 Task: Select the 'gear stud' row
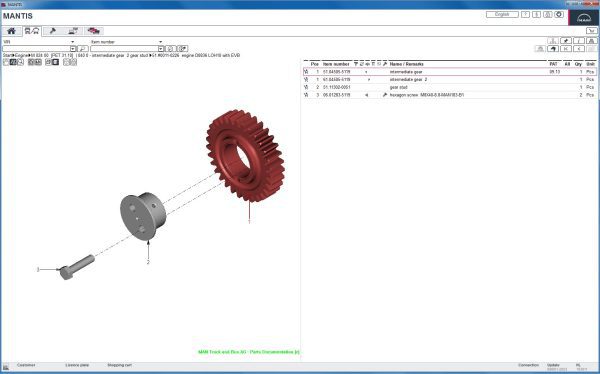pyautogui.click(x=450, y=87)
